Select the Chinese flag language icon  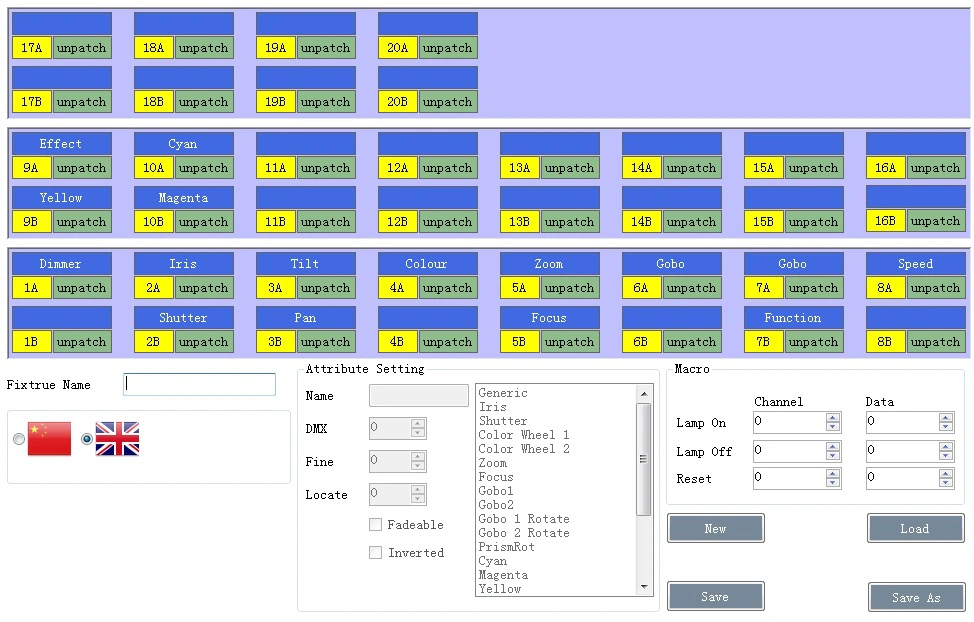49,439
